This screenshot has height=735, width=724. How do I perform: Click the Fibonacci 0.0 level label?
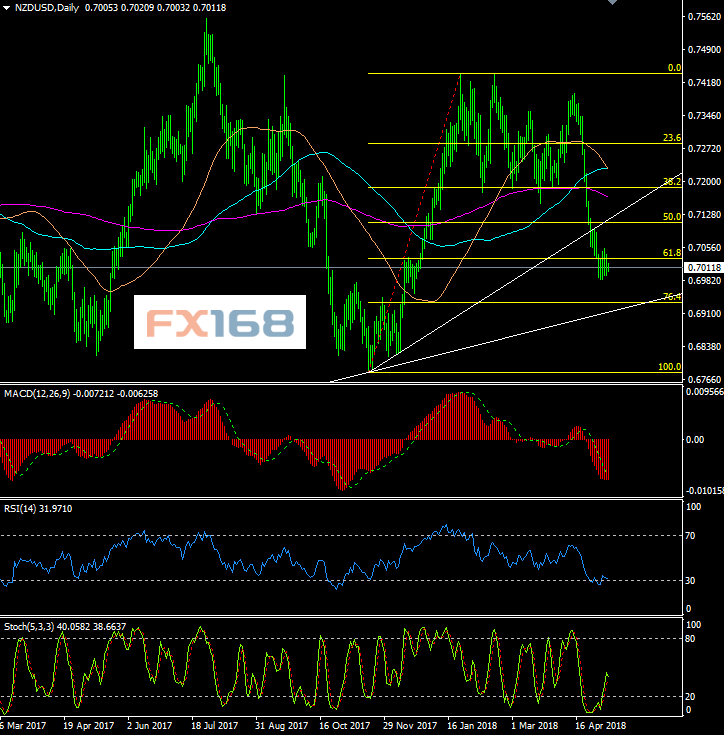tap(674, 68)
